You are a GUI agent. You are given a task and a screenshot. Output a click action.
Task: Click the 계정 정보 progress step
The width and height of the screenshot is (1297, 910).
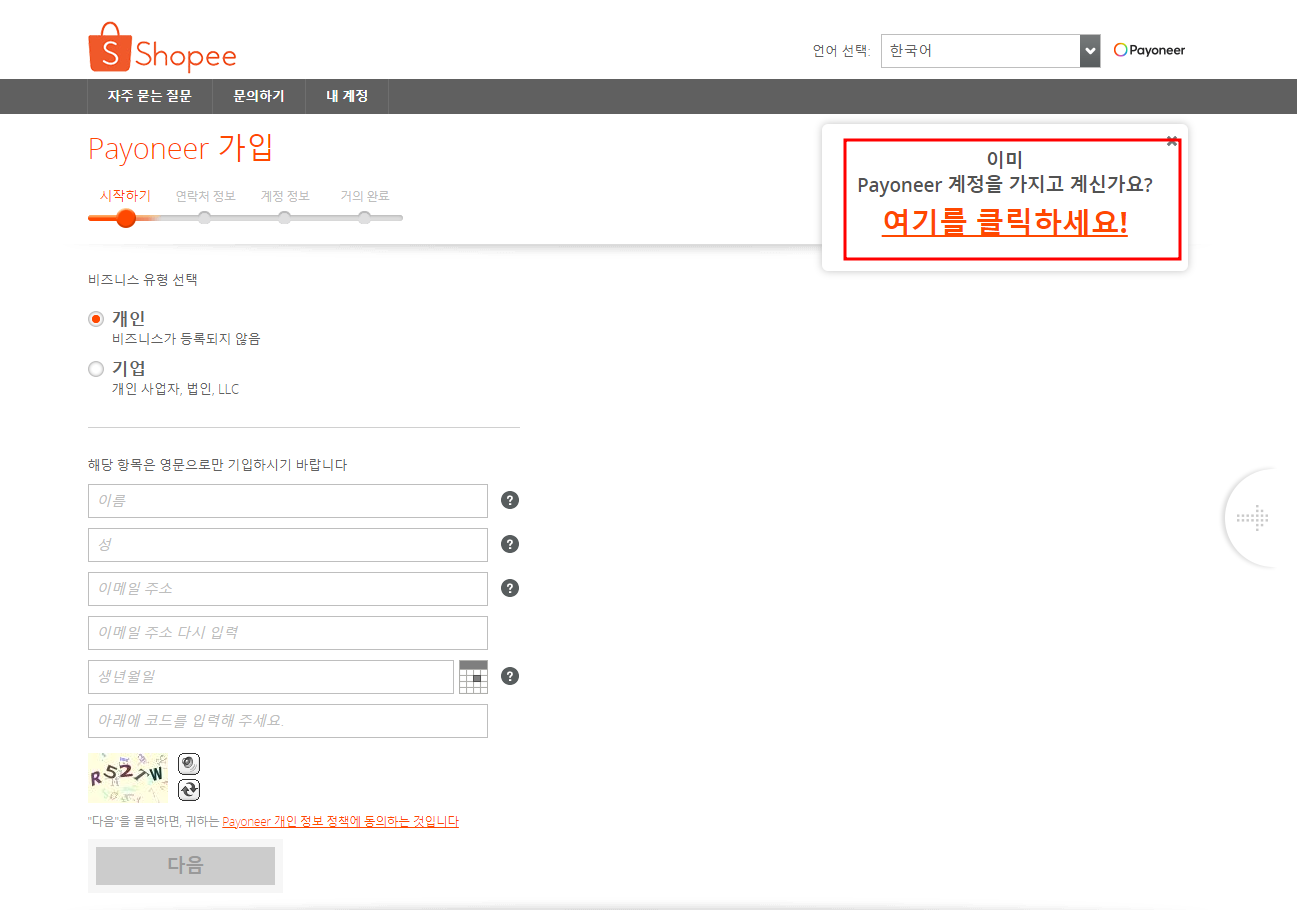coord(285,196)
